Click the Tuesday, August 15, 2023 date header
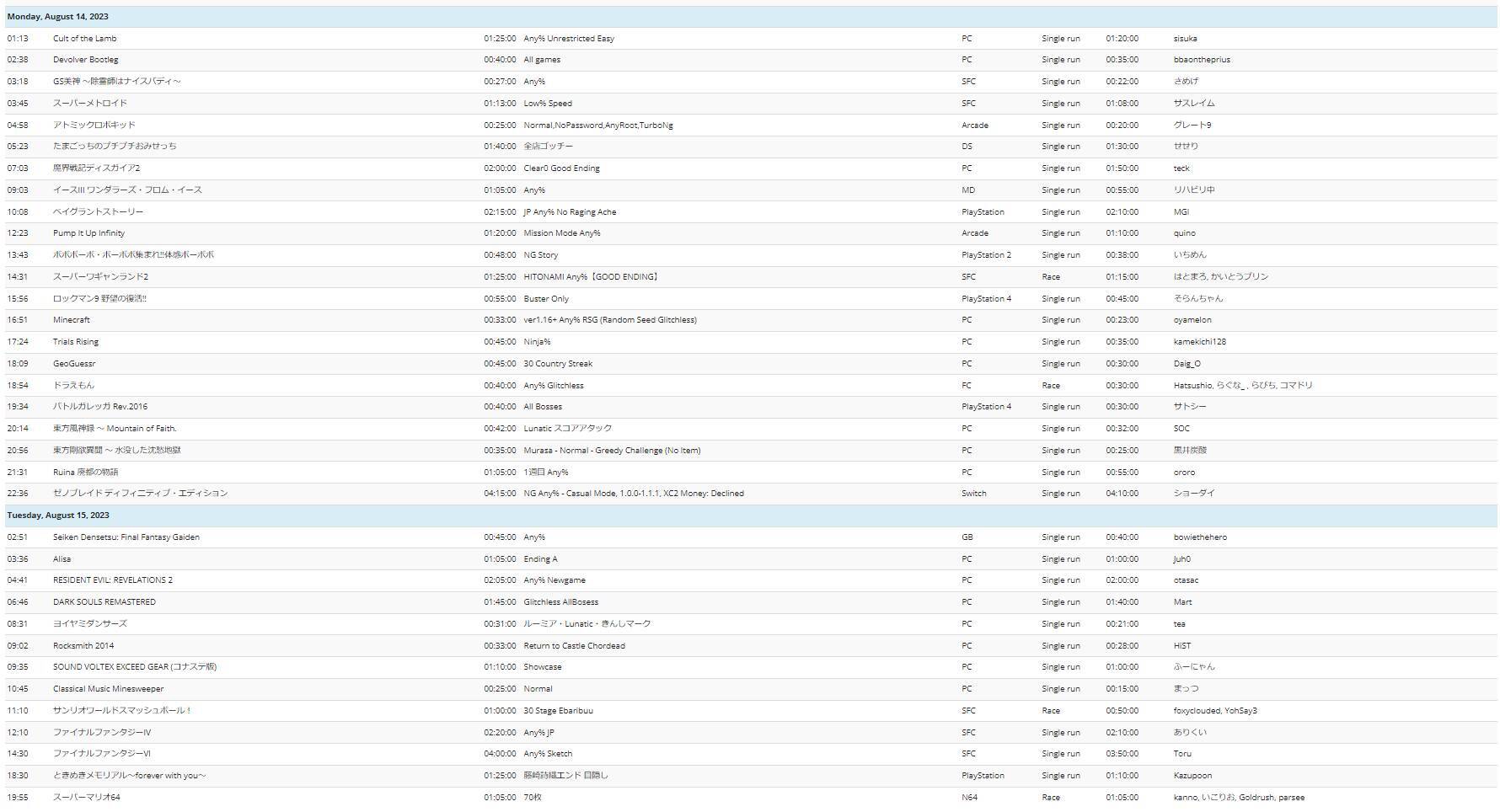The height and width of the screenshot is (812, 1500). click(x=58, y=516)
